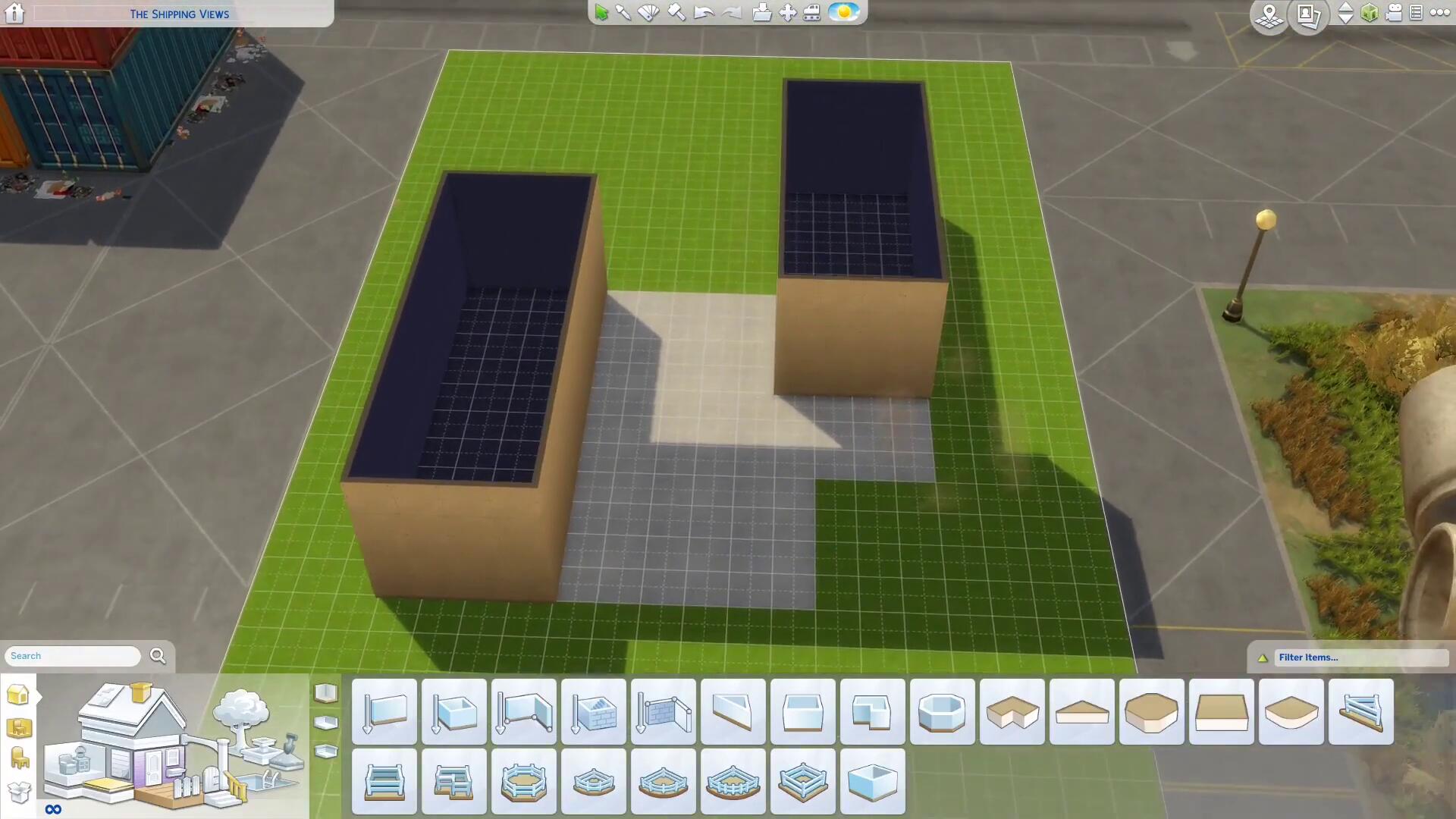Switch to objects by room tab
The height and width of the screenshot is (819, 1456).
coord(19,728)
